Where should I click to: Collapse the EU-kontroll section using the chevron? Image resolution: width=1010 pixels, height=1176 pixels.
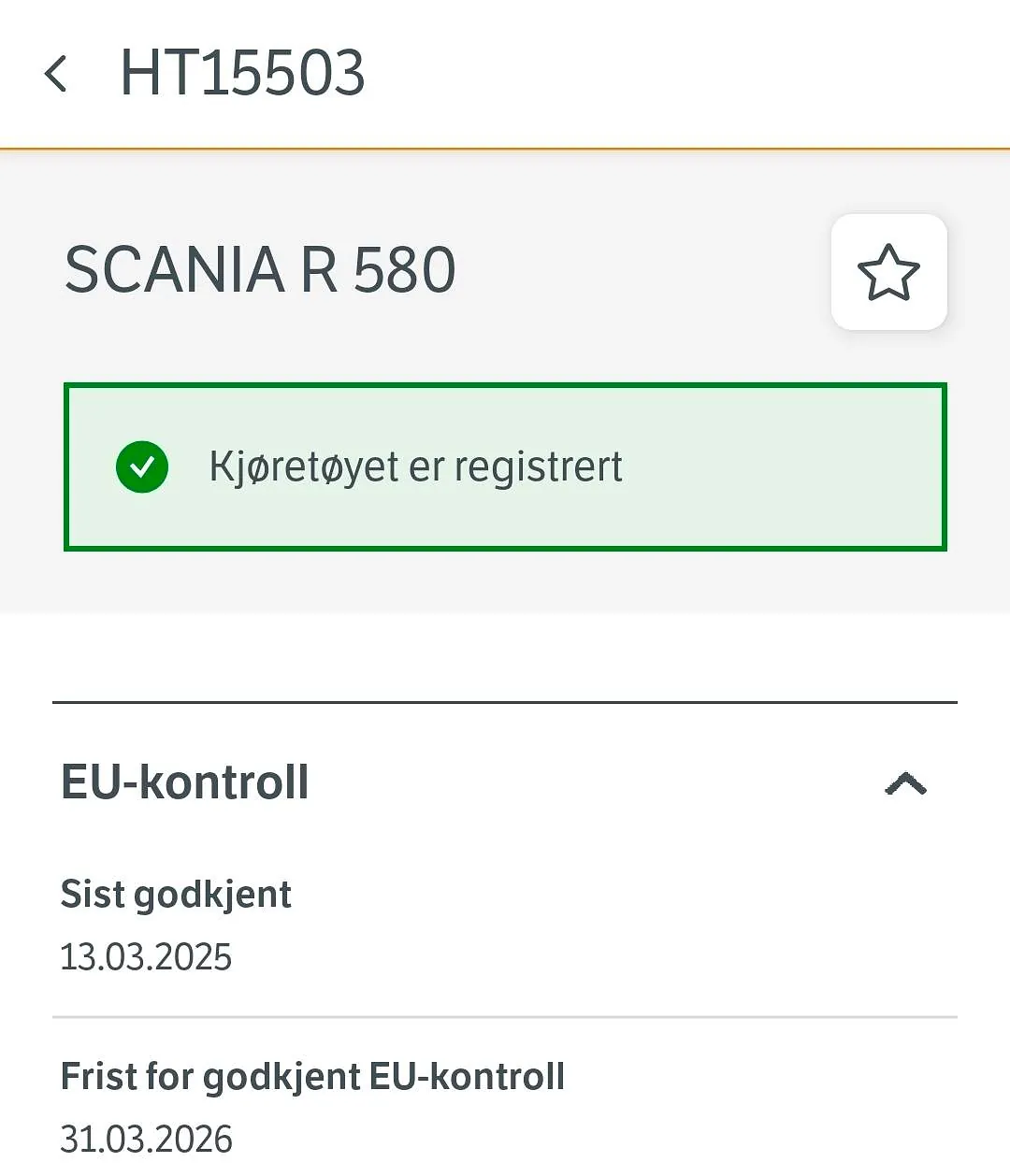[905, 783]
